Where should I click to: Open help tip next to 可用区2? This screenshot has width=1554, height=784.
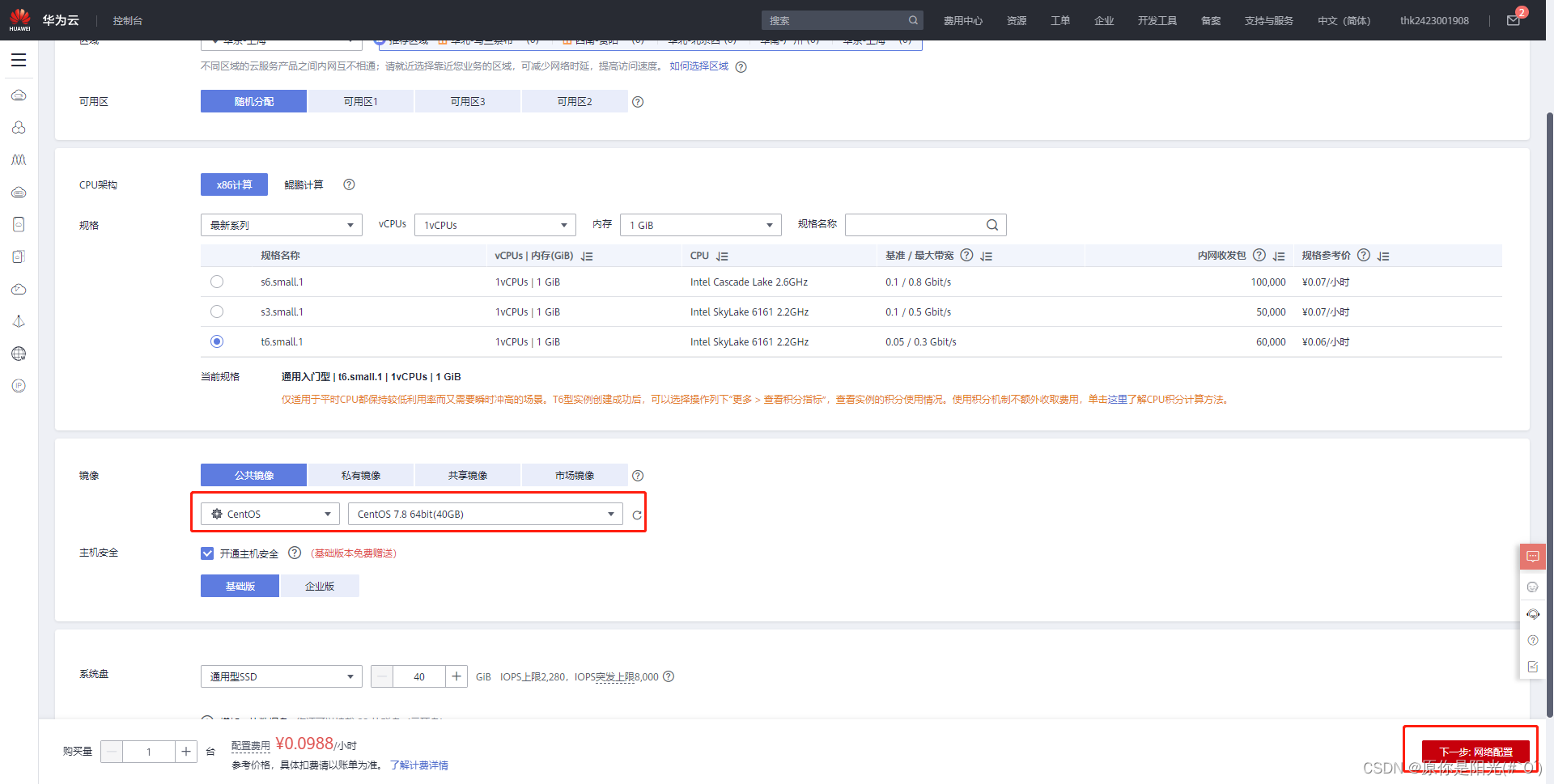click(638, 102)
